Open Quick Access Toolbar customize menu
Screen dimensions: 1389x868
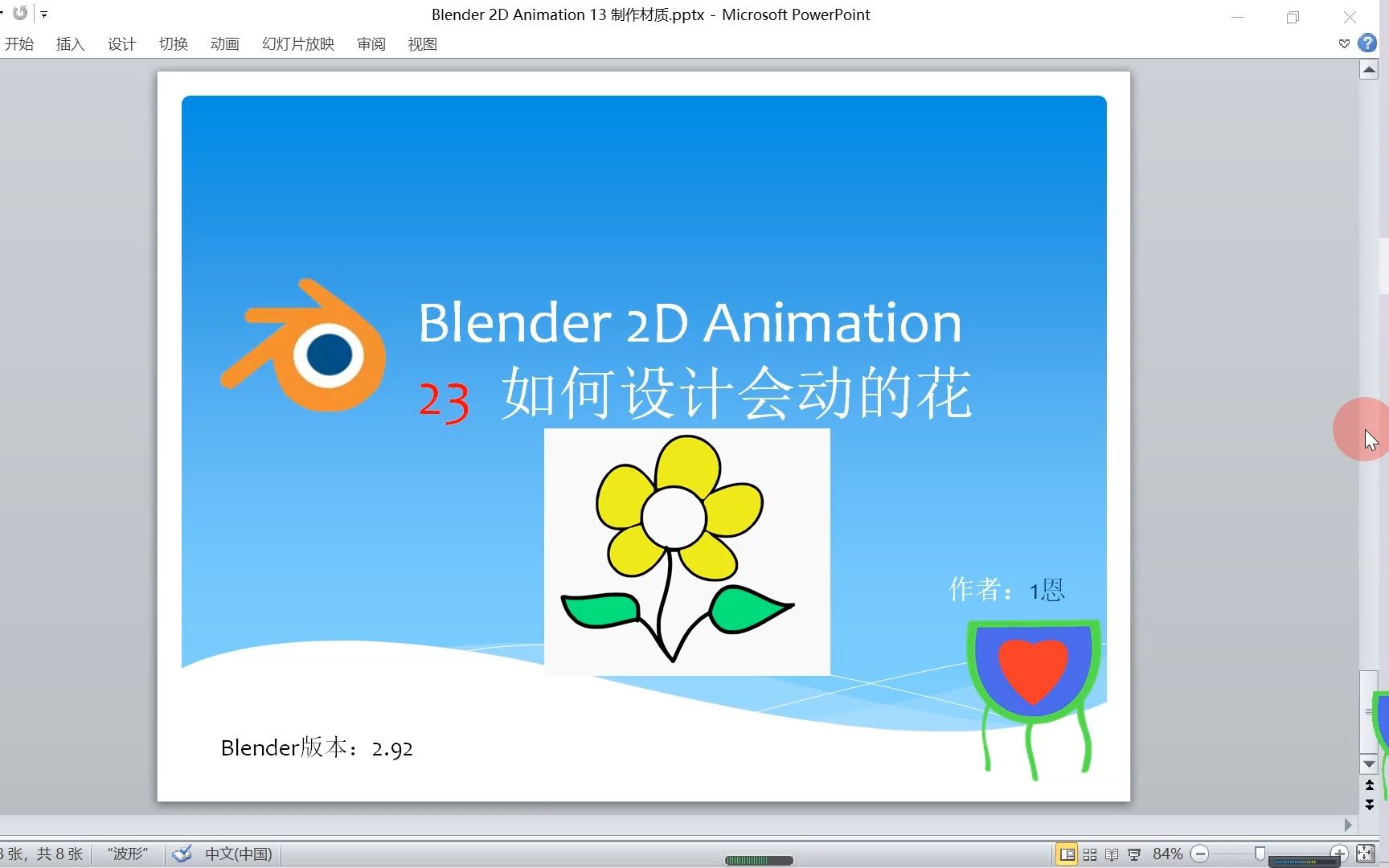[45, 14]
